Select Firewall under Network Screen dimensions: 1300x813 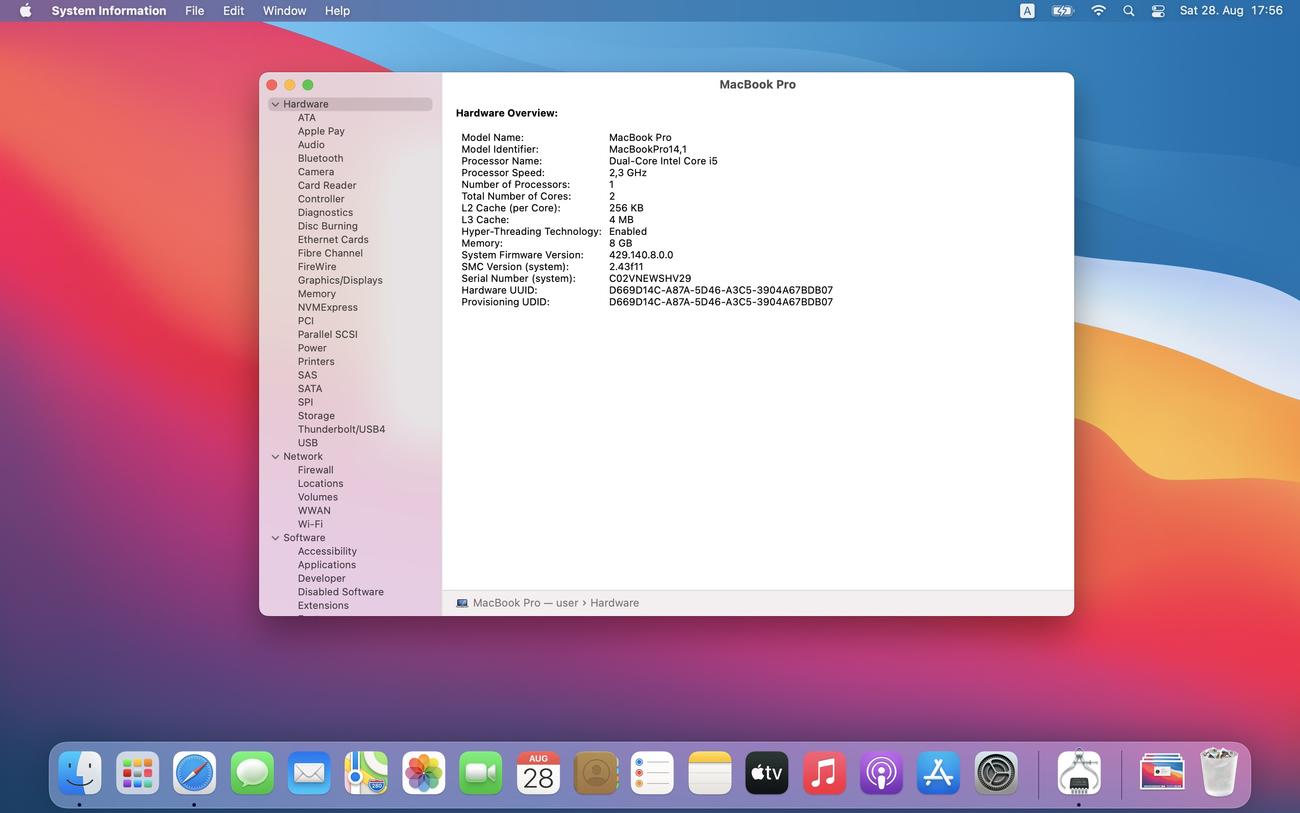point(315,470)
